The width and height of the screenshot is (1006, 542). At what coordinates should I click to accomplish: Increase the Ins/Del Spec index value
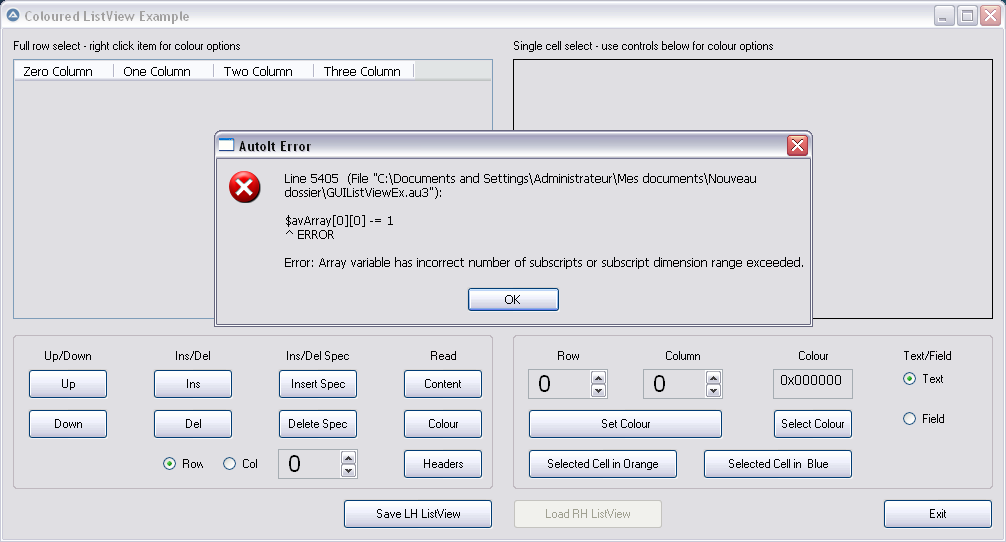pos(348,458)
